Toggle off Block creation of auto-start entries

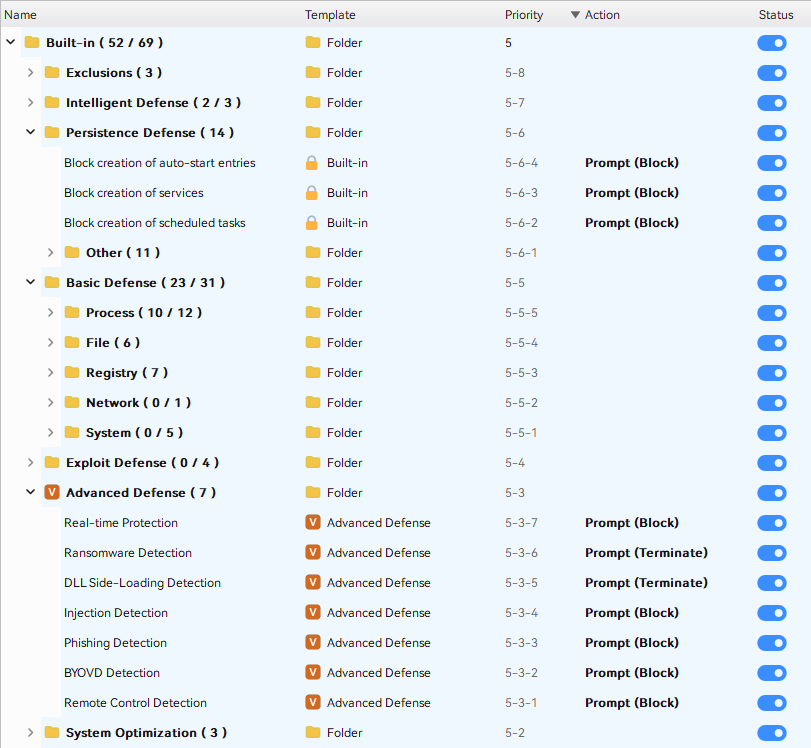(x=772, y=163)
